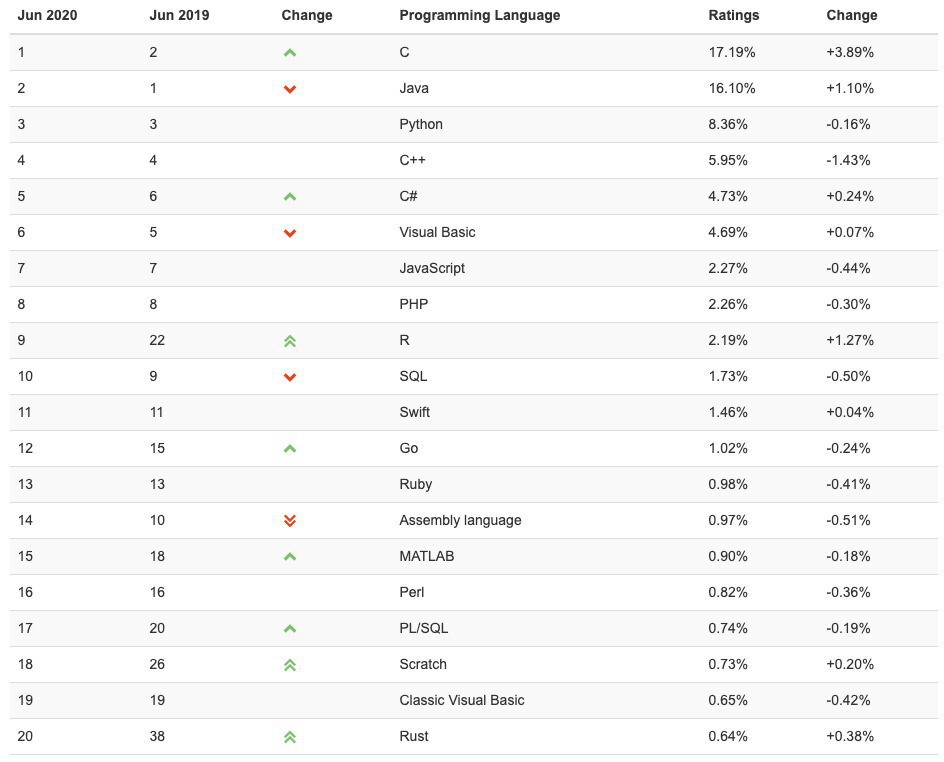
Task: Click the 17.19% rating value for C
Action: [731, 52]
